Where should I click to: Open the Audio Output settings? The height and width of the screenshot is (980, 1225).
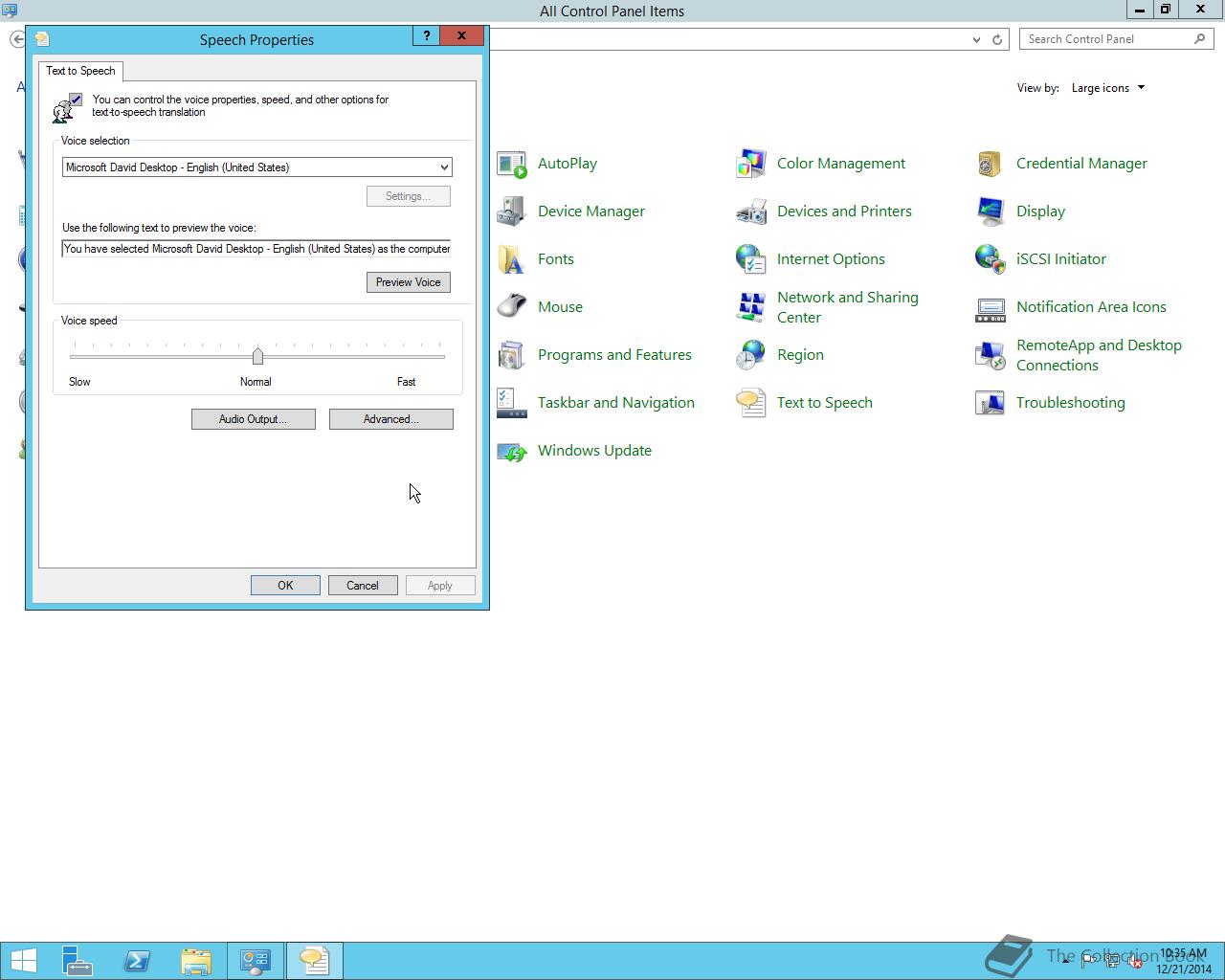point(253,419)
